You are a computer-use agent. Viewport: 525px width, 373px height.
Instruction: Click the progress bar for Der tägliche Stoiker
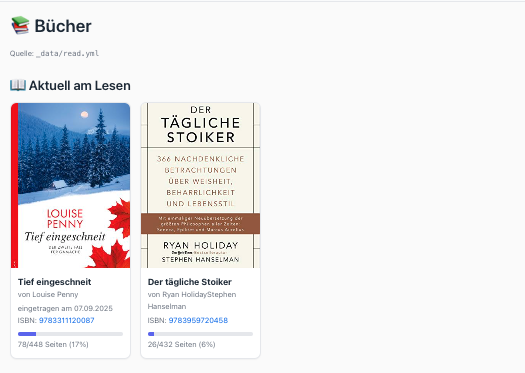(x=200, y=334)
